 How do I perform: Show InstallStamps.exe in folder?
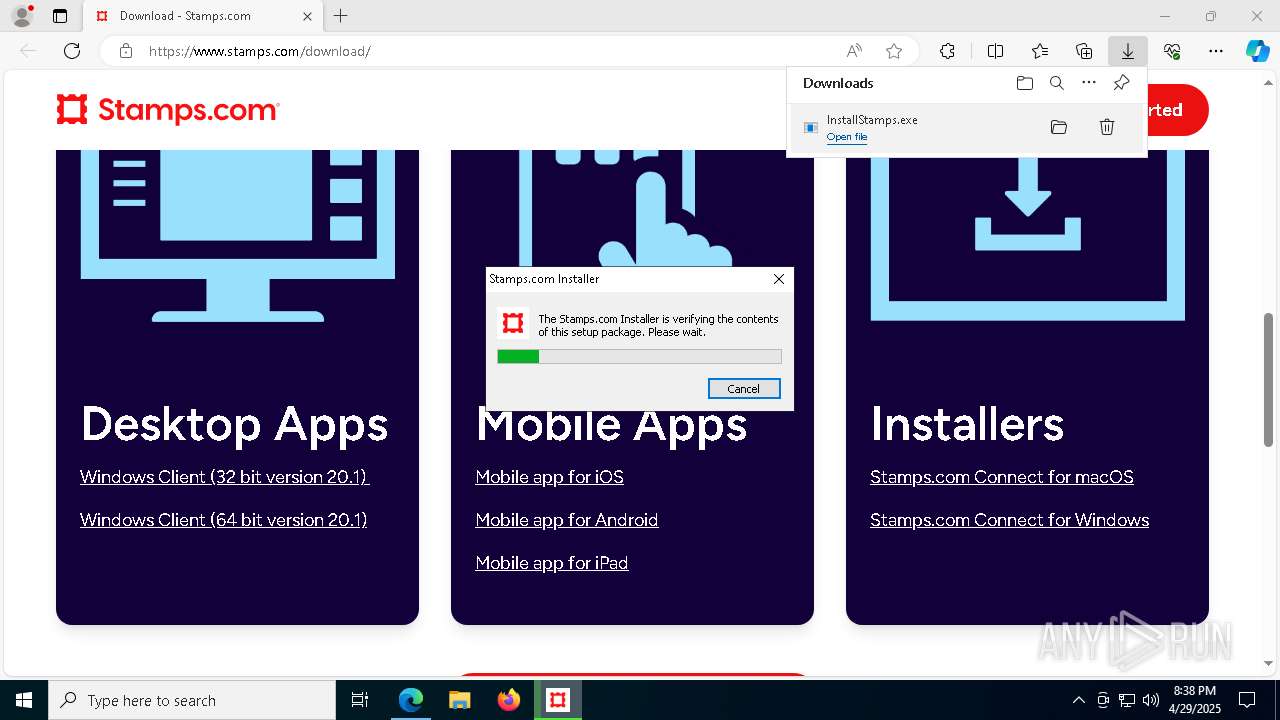(x=1059, y=127)
